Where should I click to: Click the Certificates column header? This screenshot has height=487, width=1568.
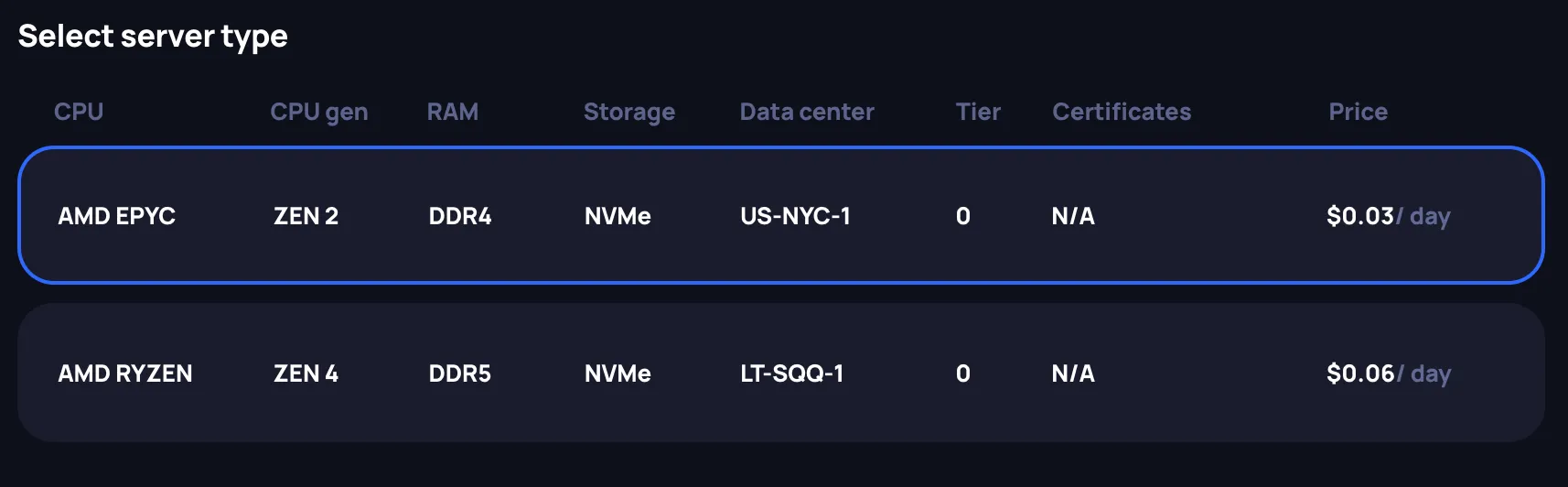(1122, 112)
